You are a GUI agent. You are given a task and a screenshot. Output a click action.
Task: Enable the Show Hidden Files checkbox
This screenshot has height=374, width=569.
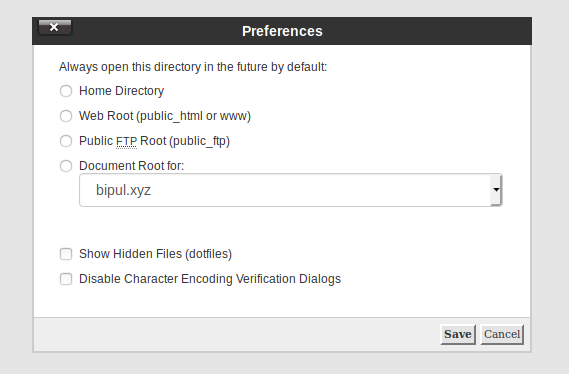pyautogui.click(x=66, y=254)
